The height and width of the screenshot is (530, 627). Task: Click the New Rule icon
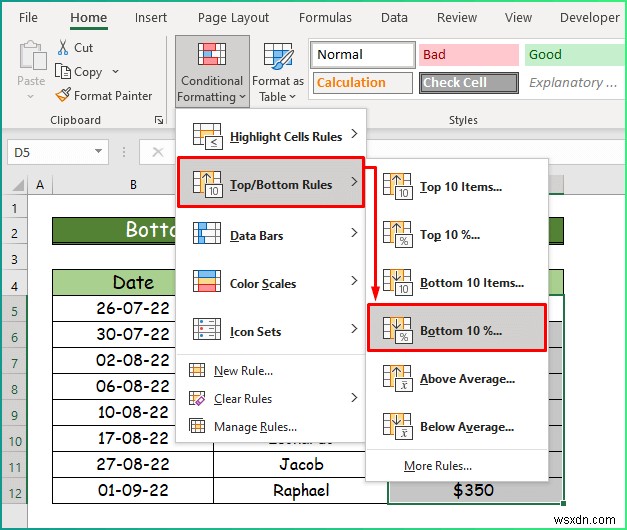[197, 370]
